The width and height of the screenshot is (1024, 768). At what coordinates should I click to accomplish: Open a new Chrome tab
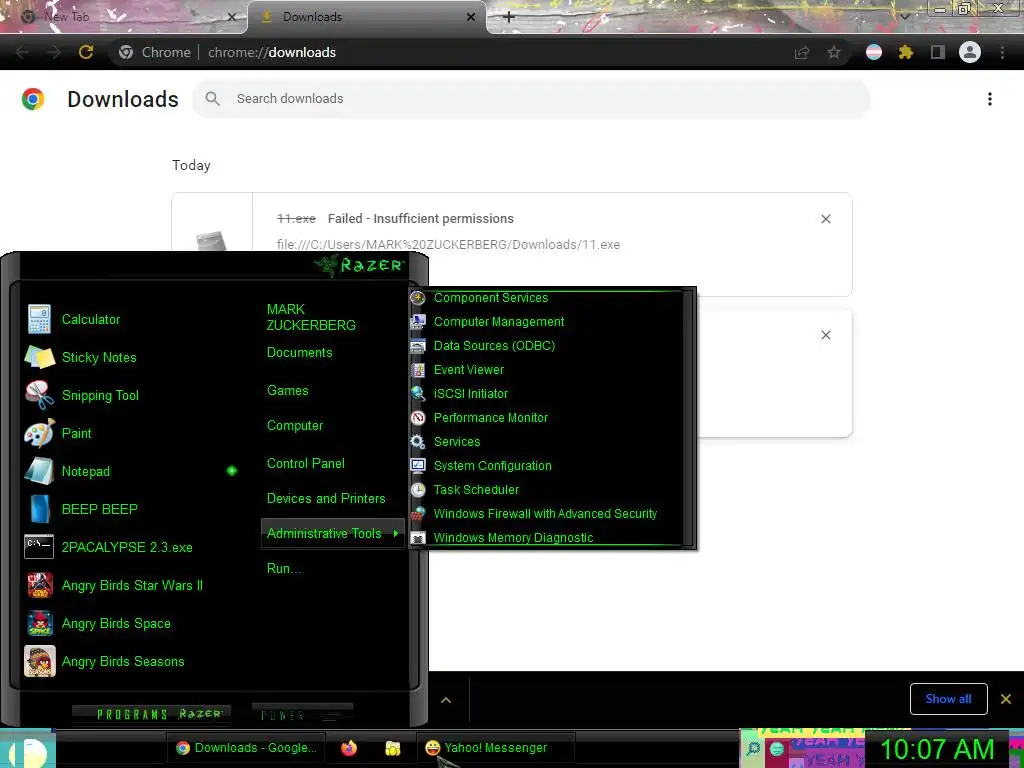509,17
